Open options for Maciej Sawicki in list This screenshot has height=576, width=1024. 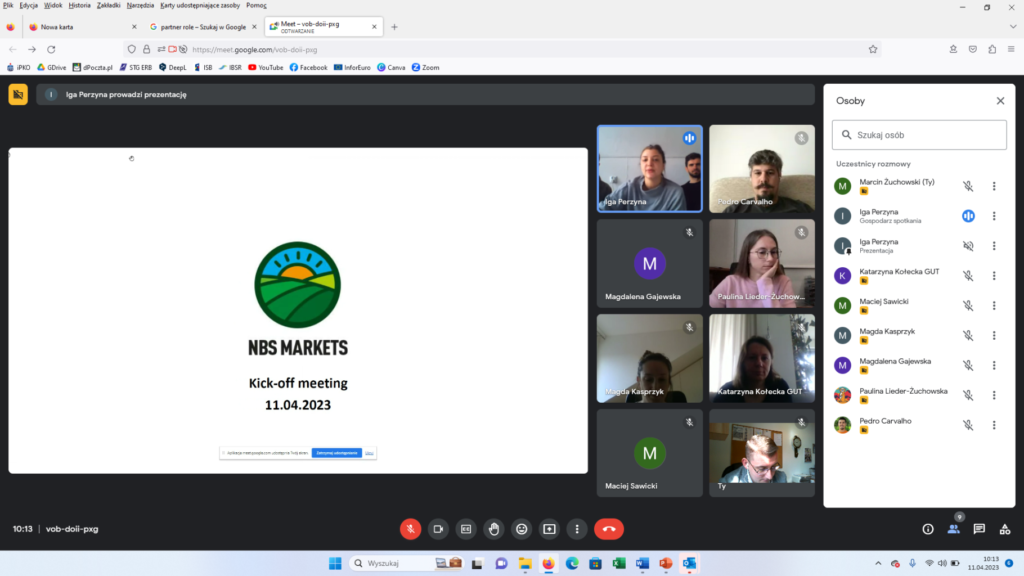pos(994,306)
